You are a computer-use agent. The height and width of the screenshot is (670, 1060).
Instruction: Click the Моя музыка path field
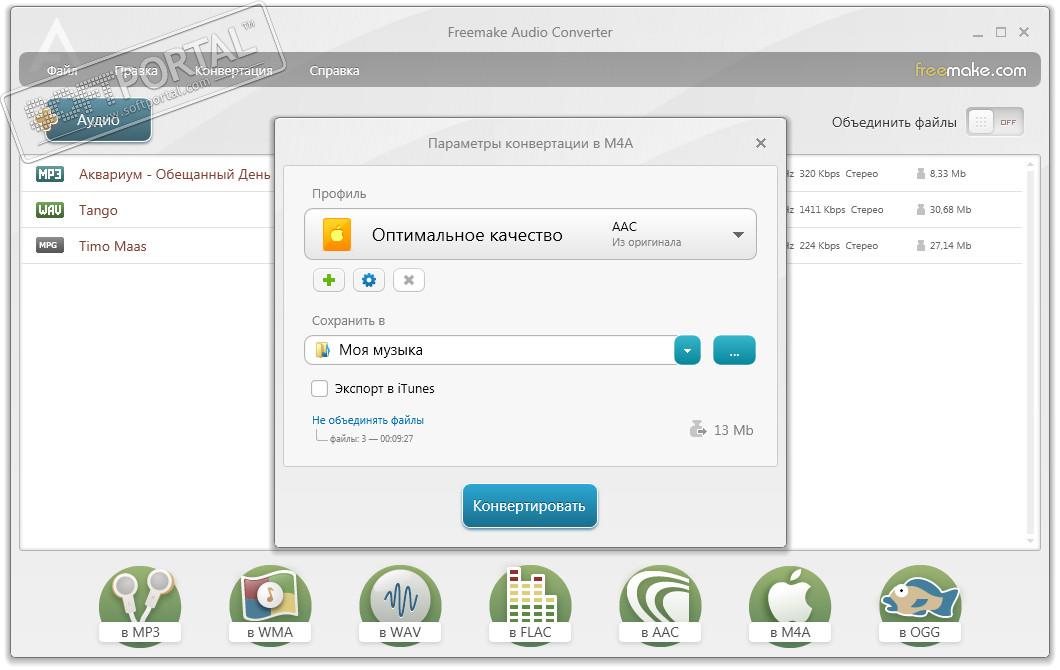point(490,350)
